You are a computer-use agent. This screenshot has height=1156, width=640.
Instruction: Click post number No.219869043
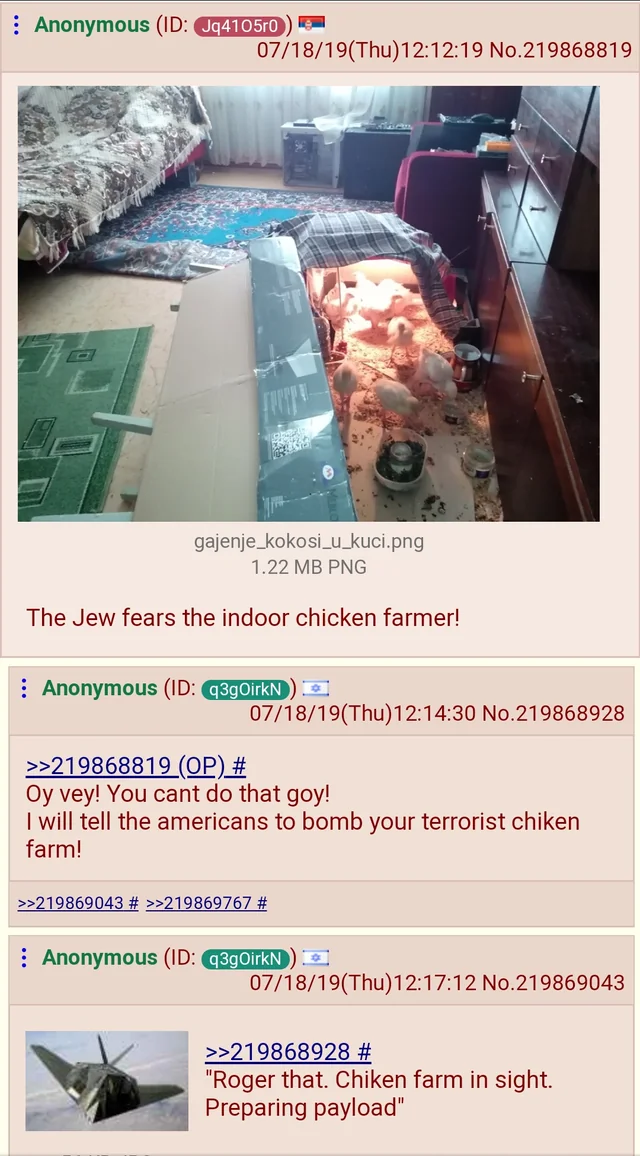click(553, 982)
